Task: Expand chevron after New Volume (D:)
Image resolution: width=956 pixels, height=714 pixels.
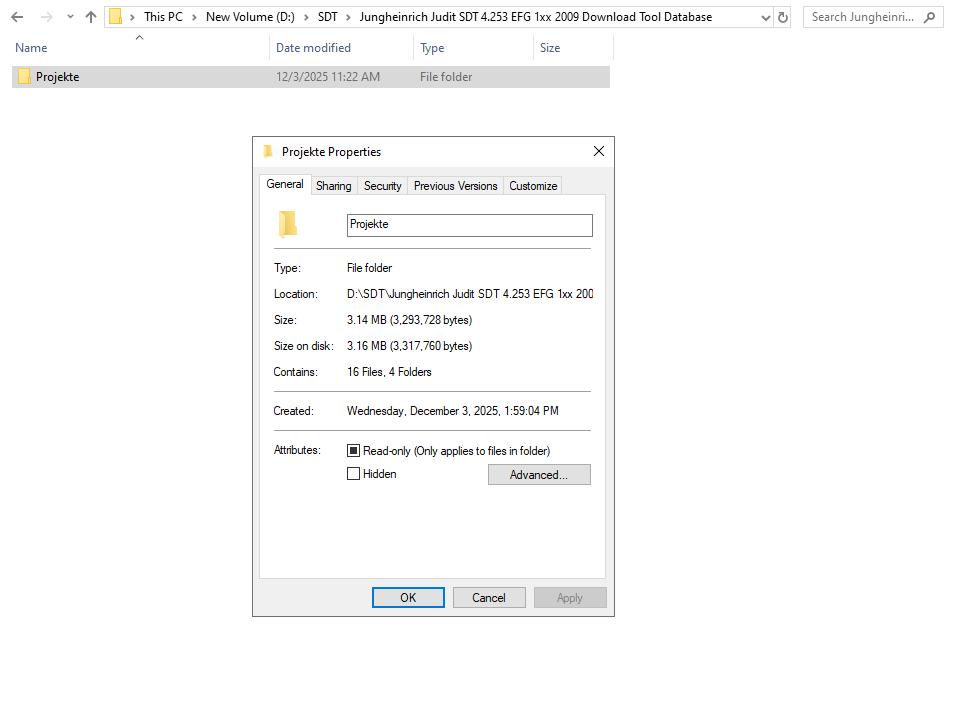Action: [x=306, y=17]
